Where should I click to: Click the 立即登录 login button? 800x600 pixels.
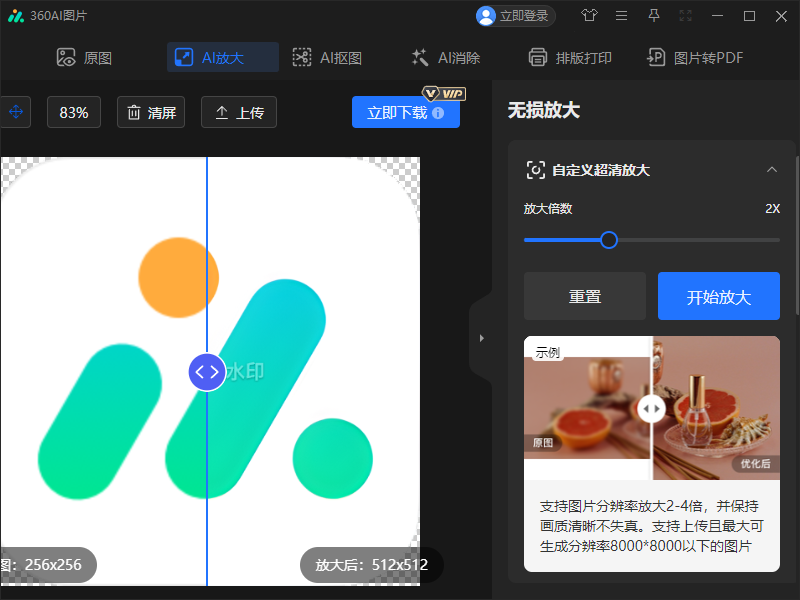(x=515, y=16)
